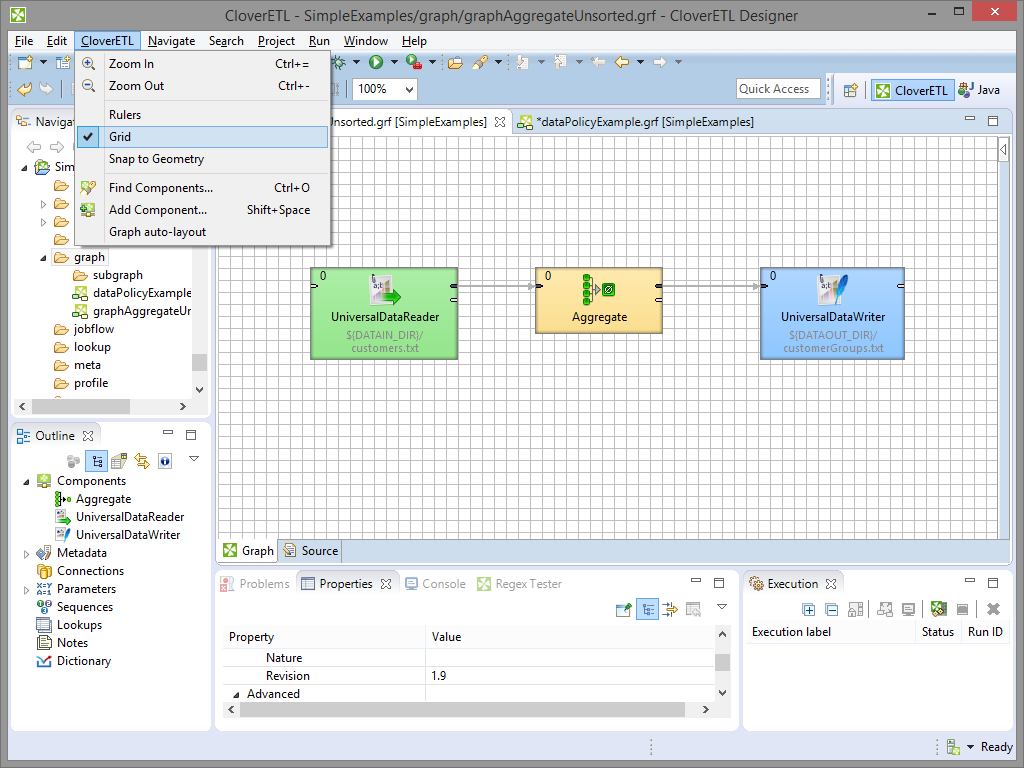The image size is (1024, 768).
Task: Click Collapse All in the Execution panel
Action: coord(831,609)
